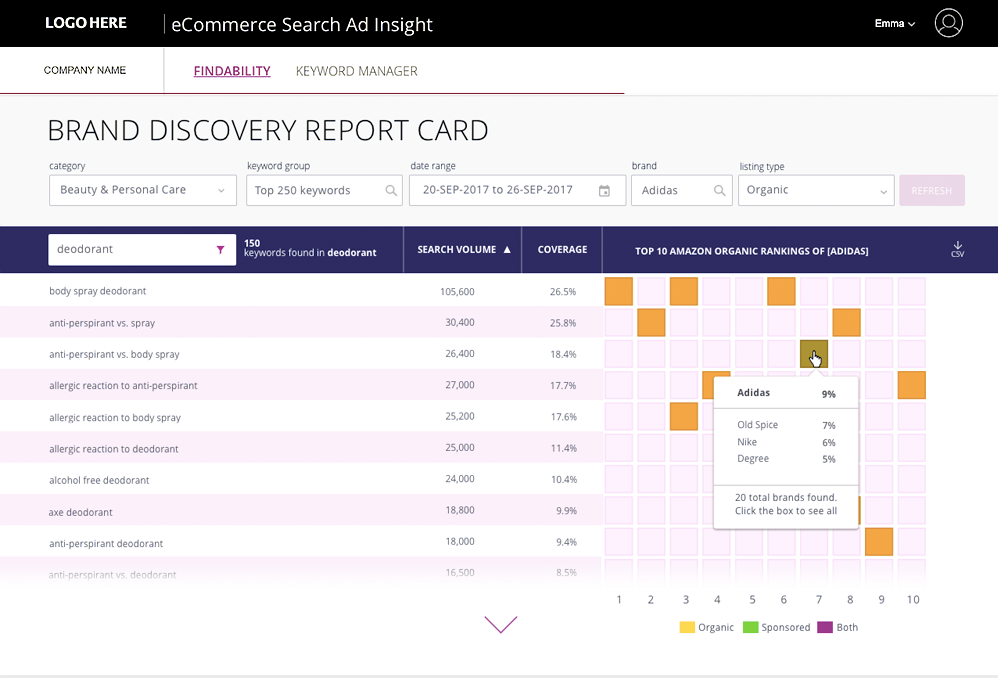Click the search volume value 105,600

(457, 292)
